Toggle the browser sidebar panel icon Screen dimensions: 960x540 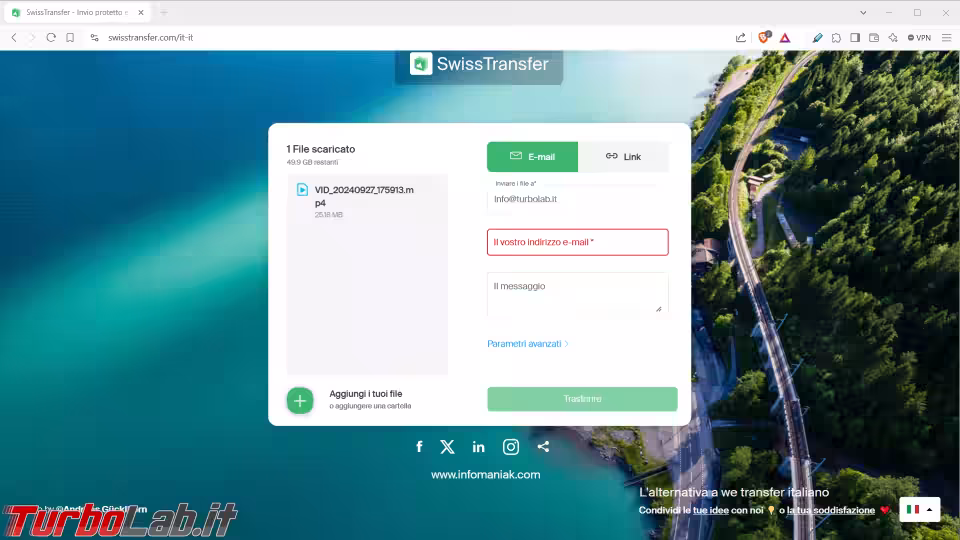click(855, 37)
